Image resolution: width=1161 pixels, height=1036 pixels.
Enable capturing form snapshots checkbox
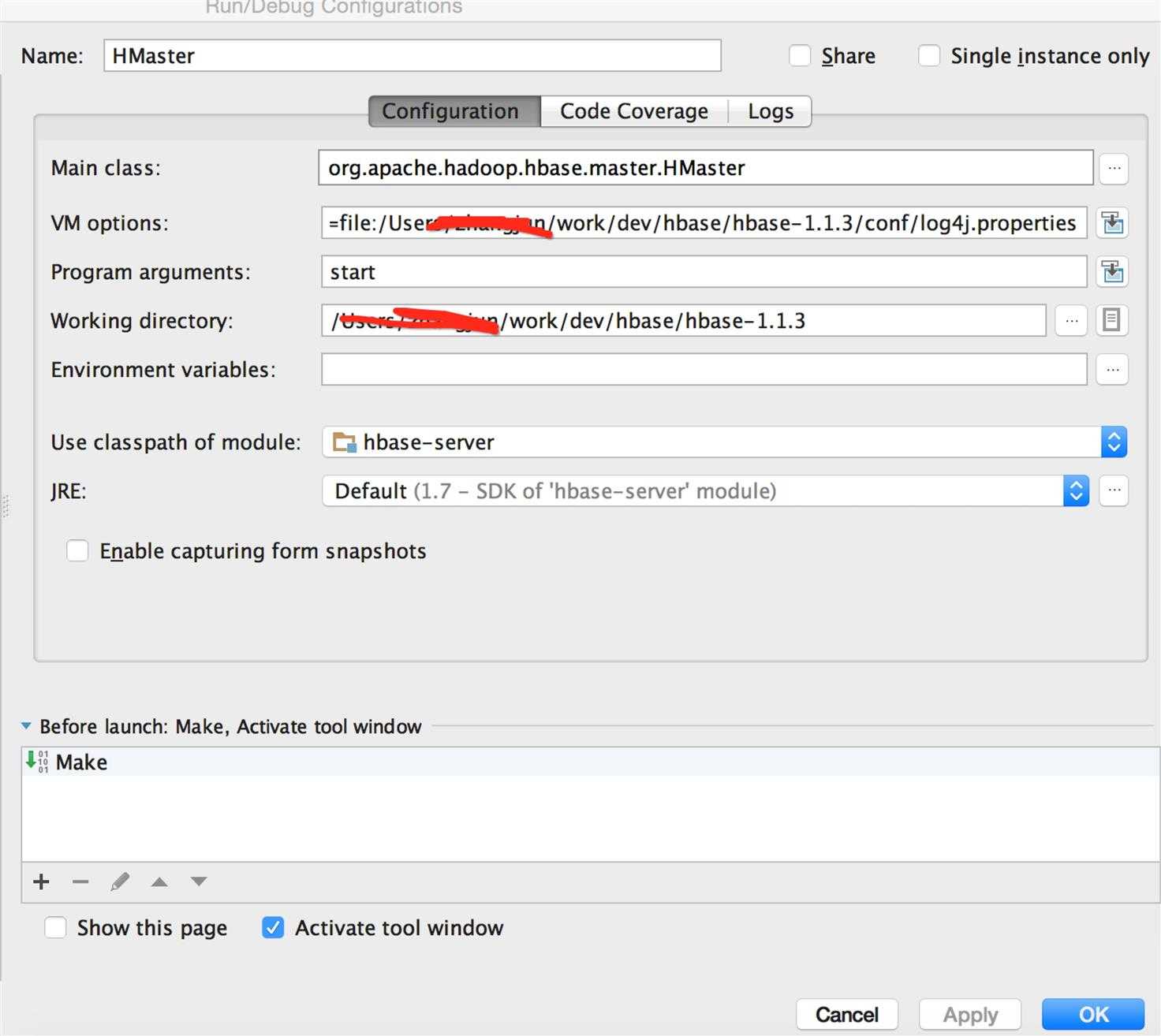[x=77, y=550]
